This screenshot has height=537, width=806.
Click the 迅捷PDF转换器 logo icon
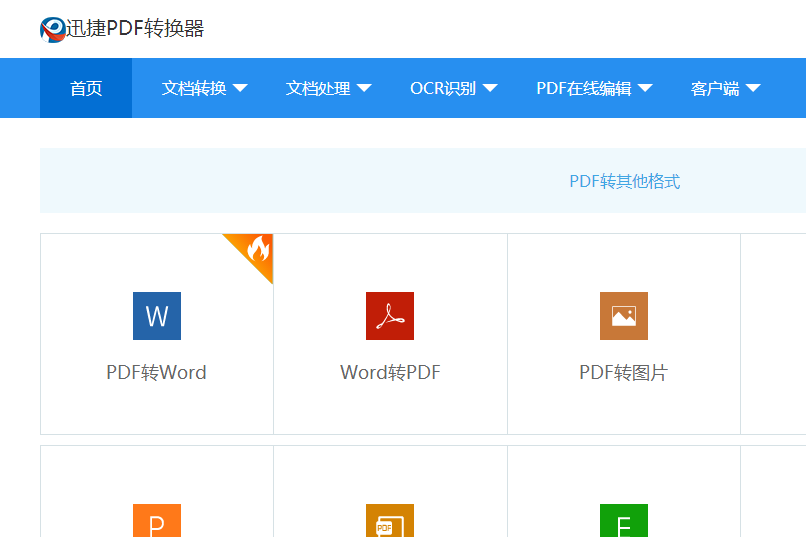[52, 29]
